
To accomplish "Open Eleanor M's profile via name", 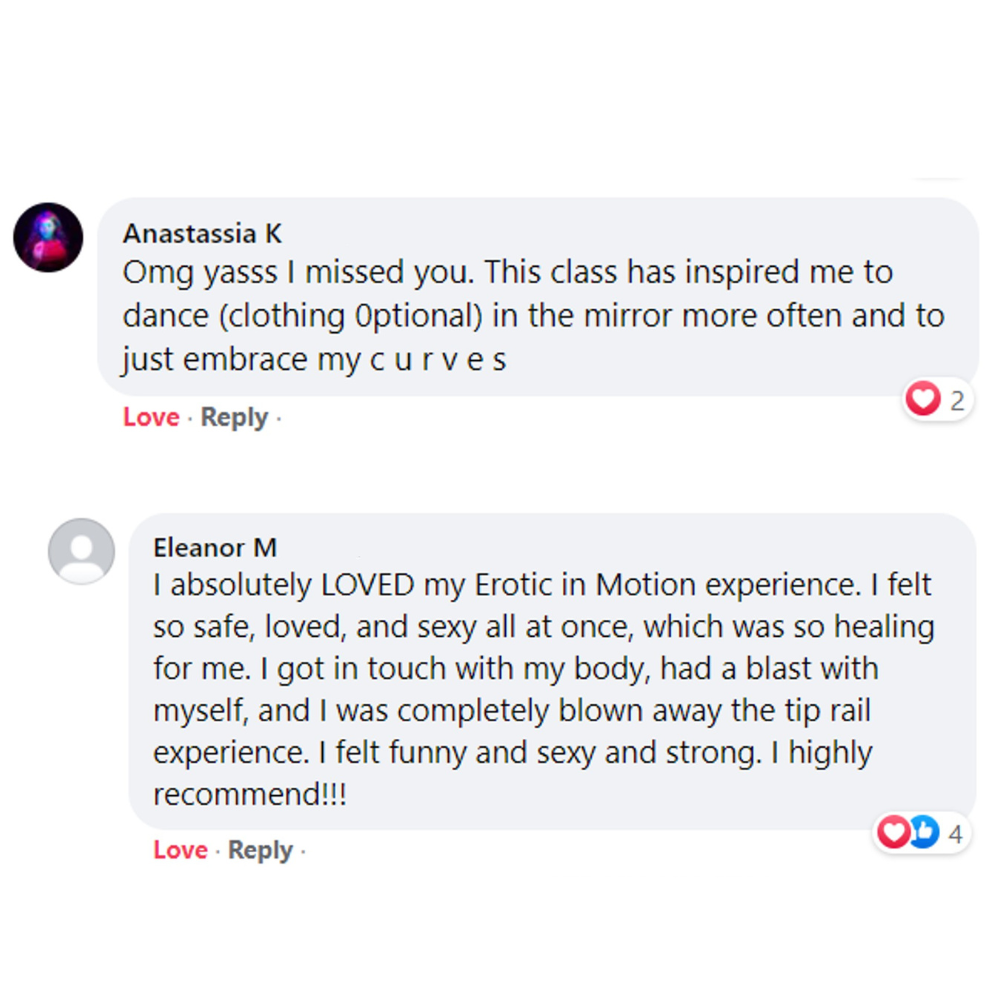I will point(215,547).
